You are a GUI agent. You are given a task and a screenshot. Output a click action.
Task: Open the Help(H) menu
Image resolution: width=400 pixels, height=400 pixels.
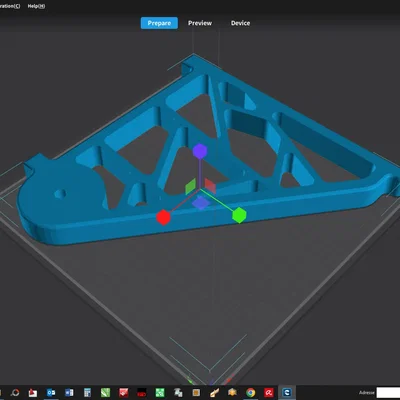36,6
